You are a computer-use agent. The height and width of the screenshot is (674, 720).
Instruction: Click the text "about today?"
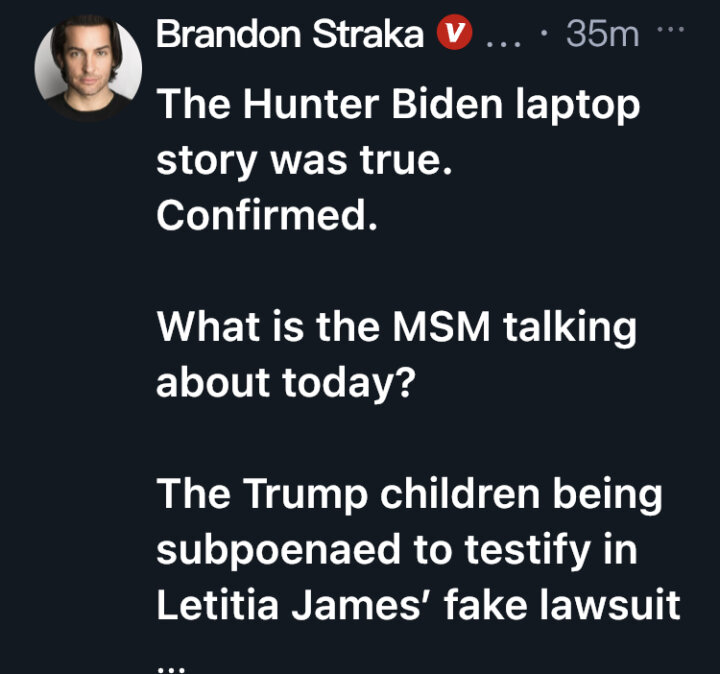286,383
